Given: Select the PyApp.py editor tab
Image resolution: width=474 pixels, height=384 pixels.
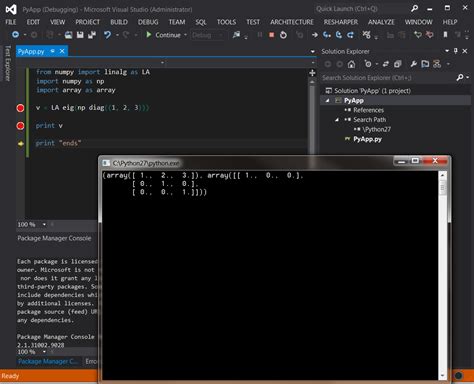Looking at the screenshot, I should pos(31,51).
